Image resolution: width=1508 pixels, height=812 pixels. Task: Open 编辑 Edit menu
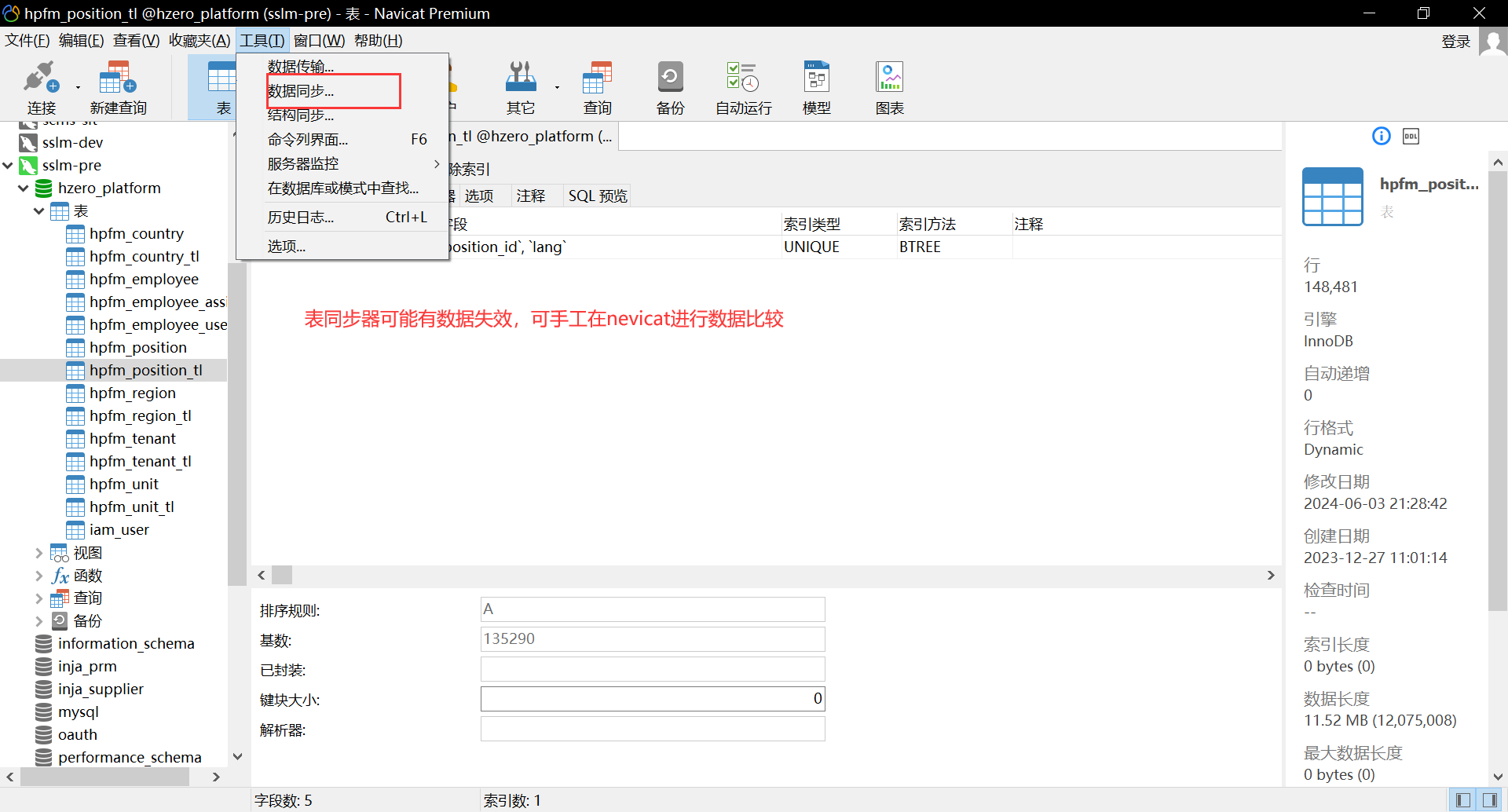(81, 40)
